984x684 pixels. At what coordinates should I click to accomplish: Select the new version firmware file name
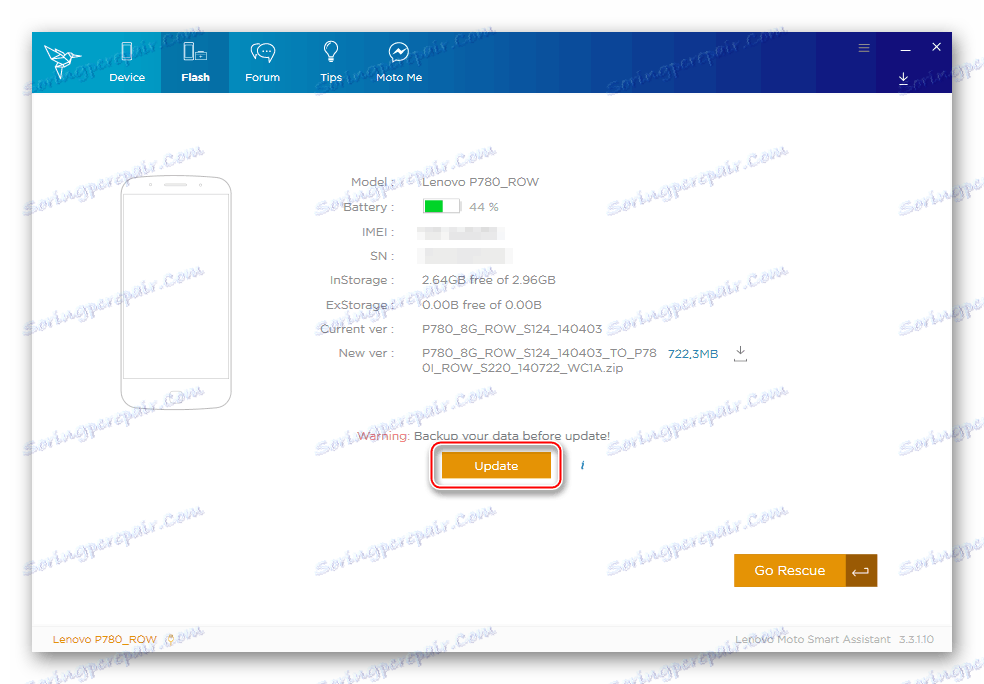pyautogui.click(x=539, y=360)
